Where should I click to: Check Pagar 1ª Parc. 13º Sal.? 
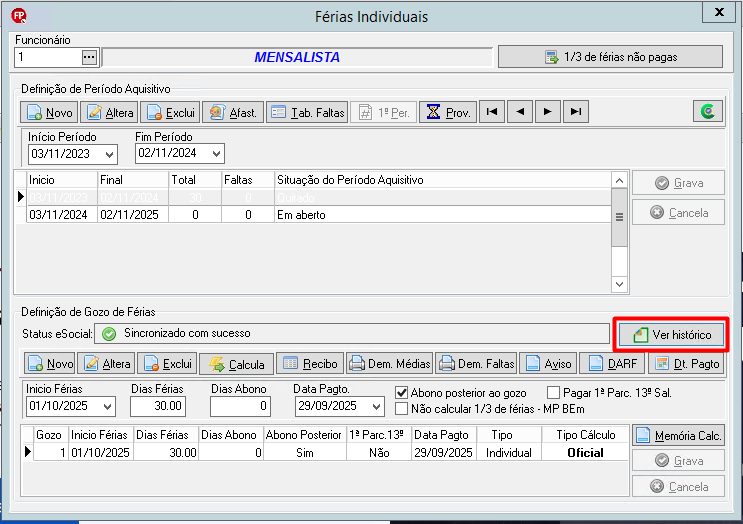point(553,393)
